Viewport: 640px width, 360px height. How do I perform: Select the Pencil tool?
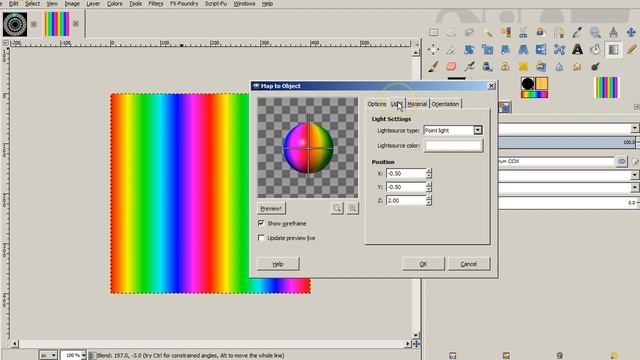(631, 49)
